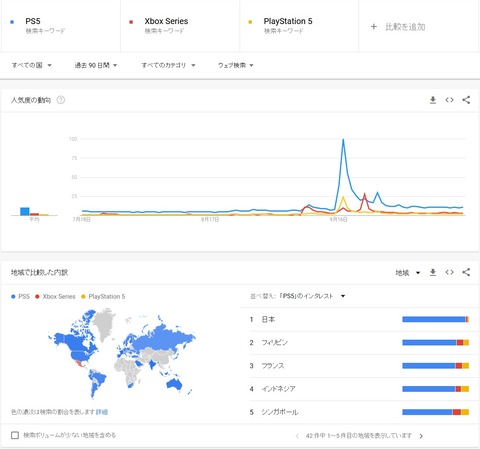480x449 pixels.
Task: Select the PS5 search term box
Action: point(61,26)
